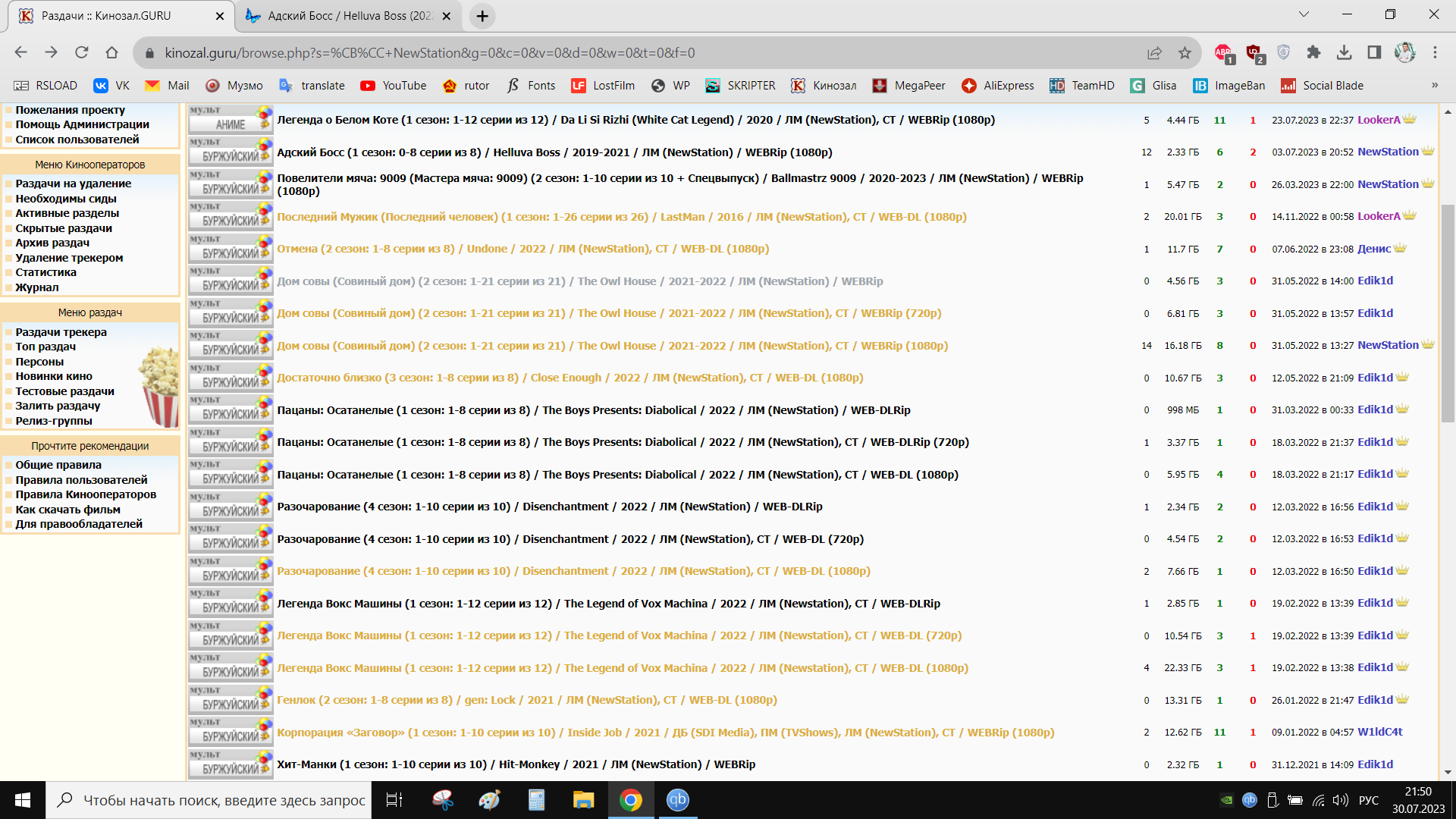Show all bookmarks overflow chevron
Viewport: 1456px width, 819px height.
(x=1435, y=85)
